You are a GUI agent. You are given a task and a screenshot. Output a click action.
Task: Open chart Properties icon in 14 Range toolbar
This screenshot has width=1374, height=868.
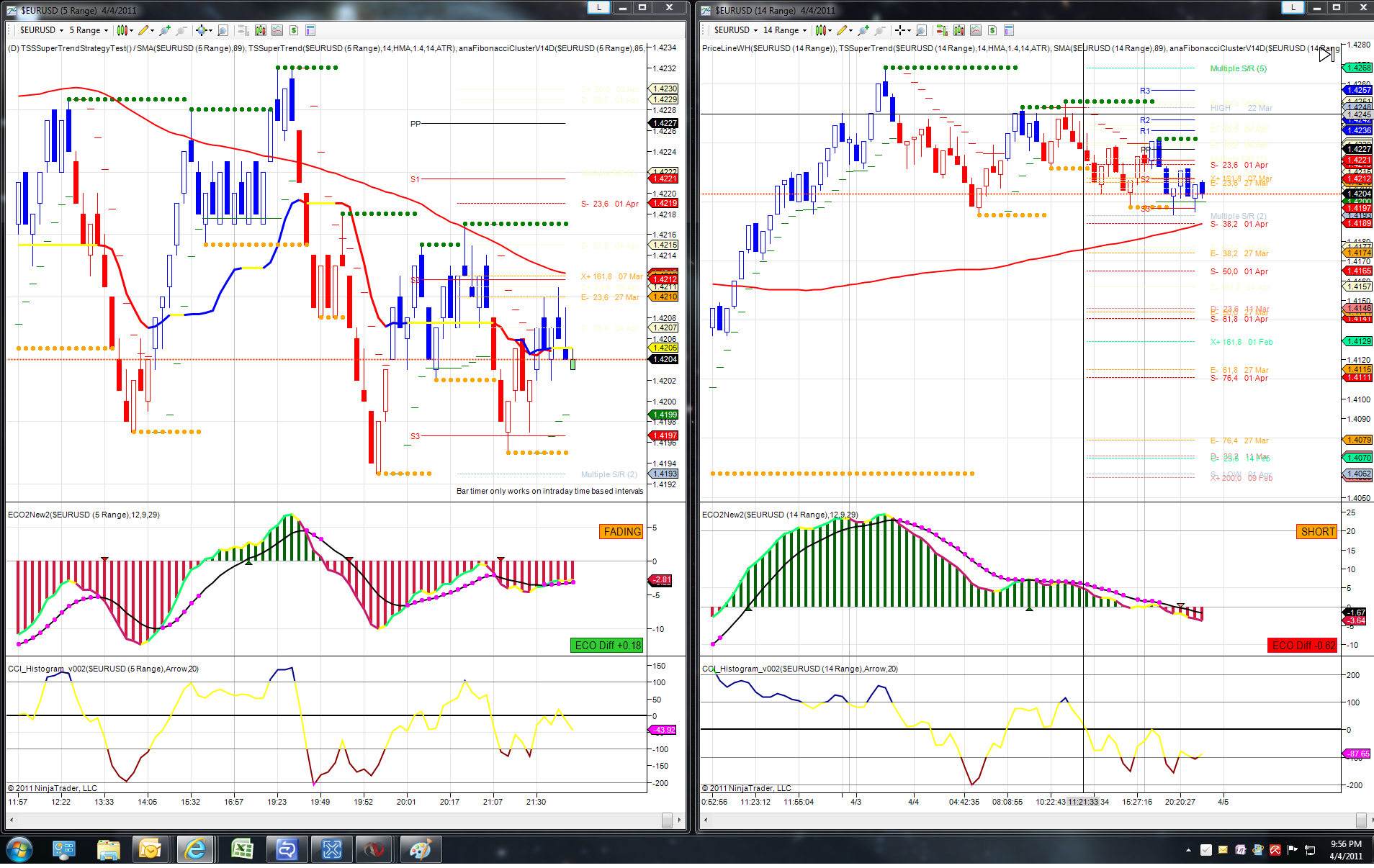pyautogui.click(x=1009, y=30)
